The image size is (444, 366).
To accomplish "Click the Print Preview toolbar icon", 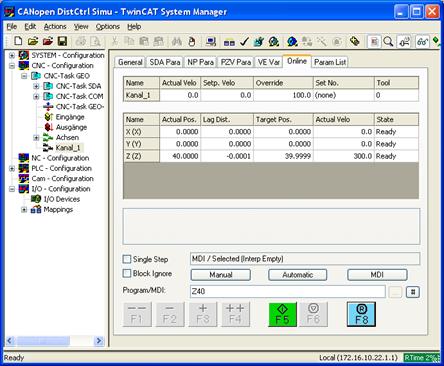I will click(x=96, y=41).
